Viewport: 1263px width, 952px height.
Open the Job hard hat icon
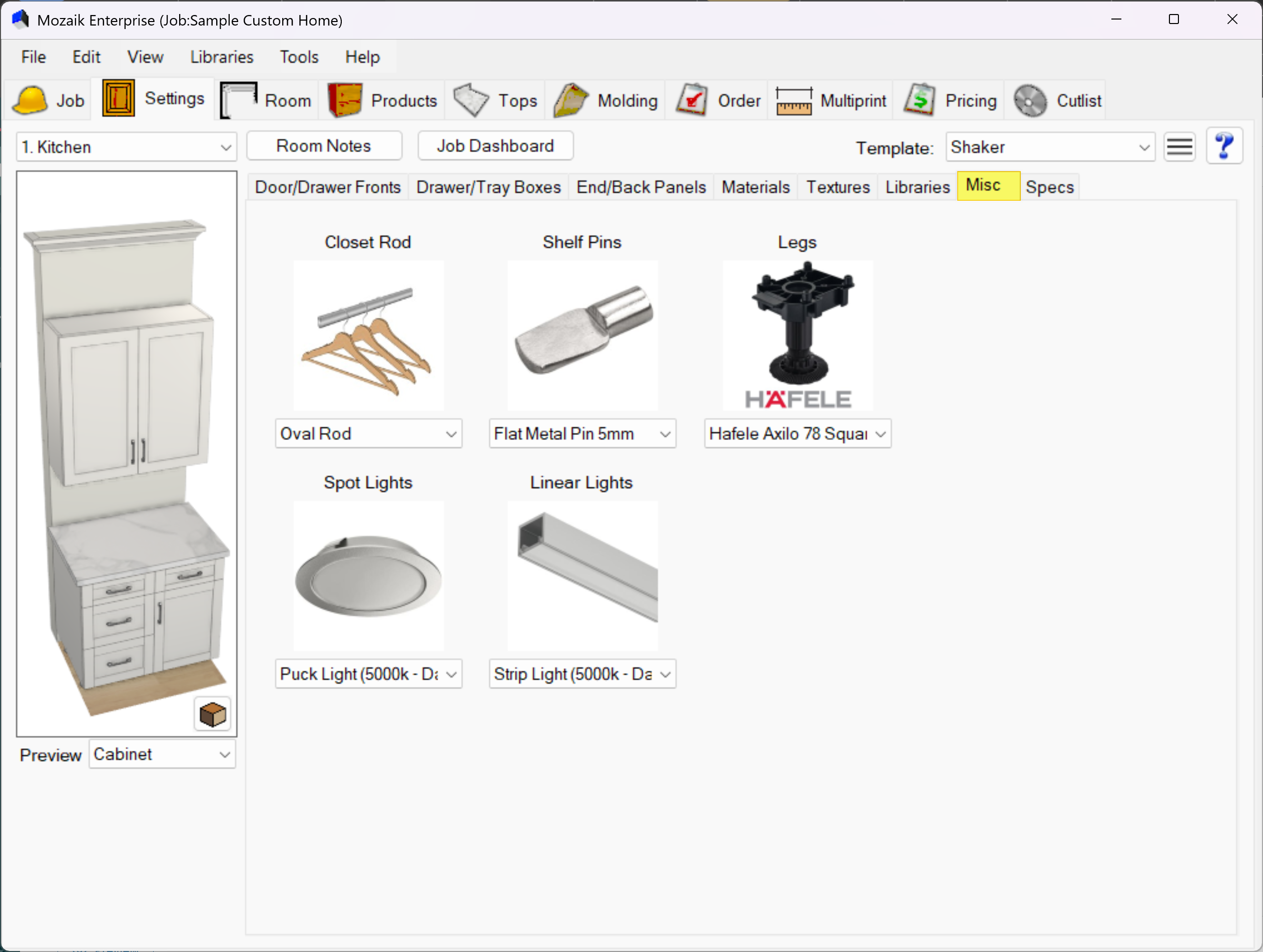pyautogui.click(x=30, y=101)
